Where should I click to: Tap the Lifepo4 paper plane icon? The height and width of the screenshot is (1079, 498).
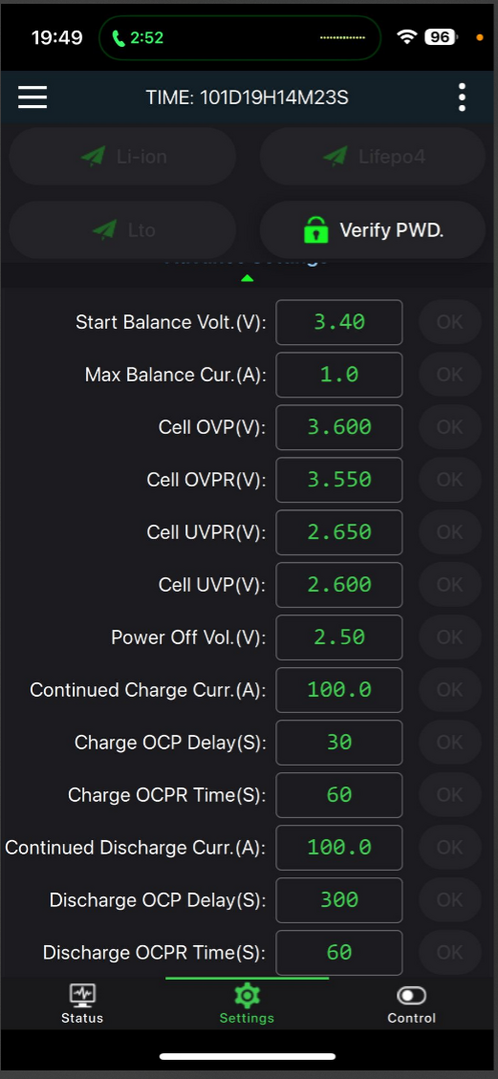click(x=335, y=156)
